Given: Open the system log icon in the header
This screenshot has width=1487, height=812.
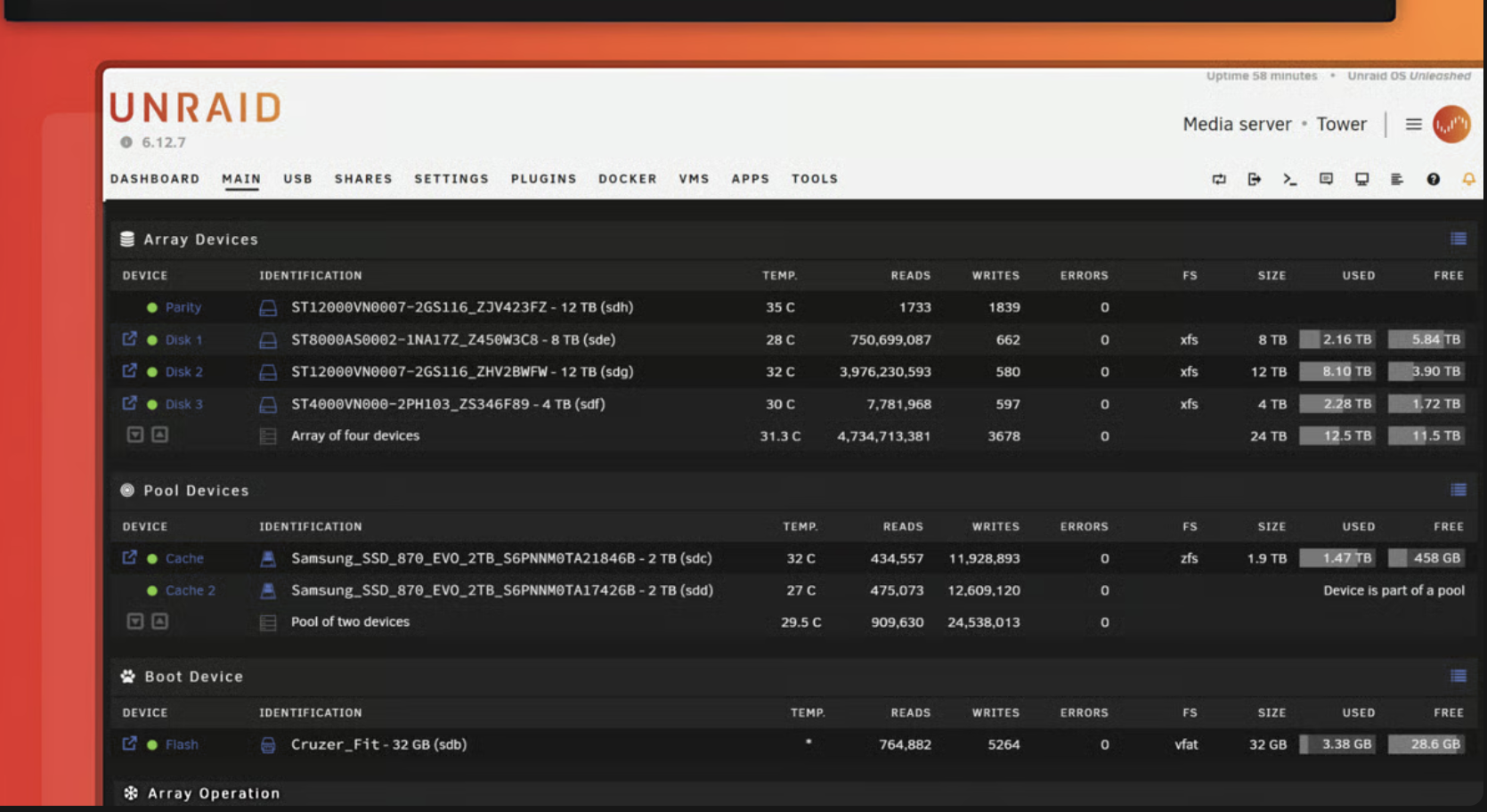Looking at the screenshot, I should click(1396, 179).
